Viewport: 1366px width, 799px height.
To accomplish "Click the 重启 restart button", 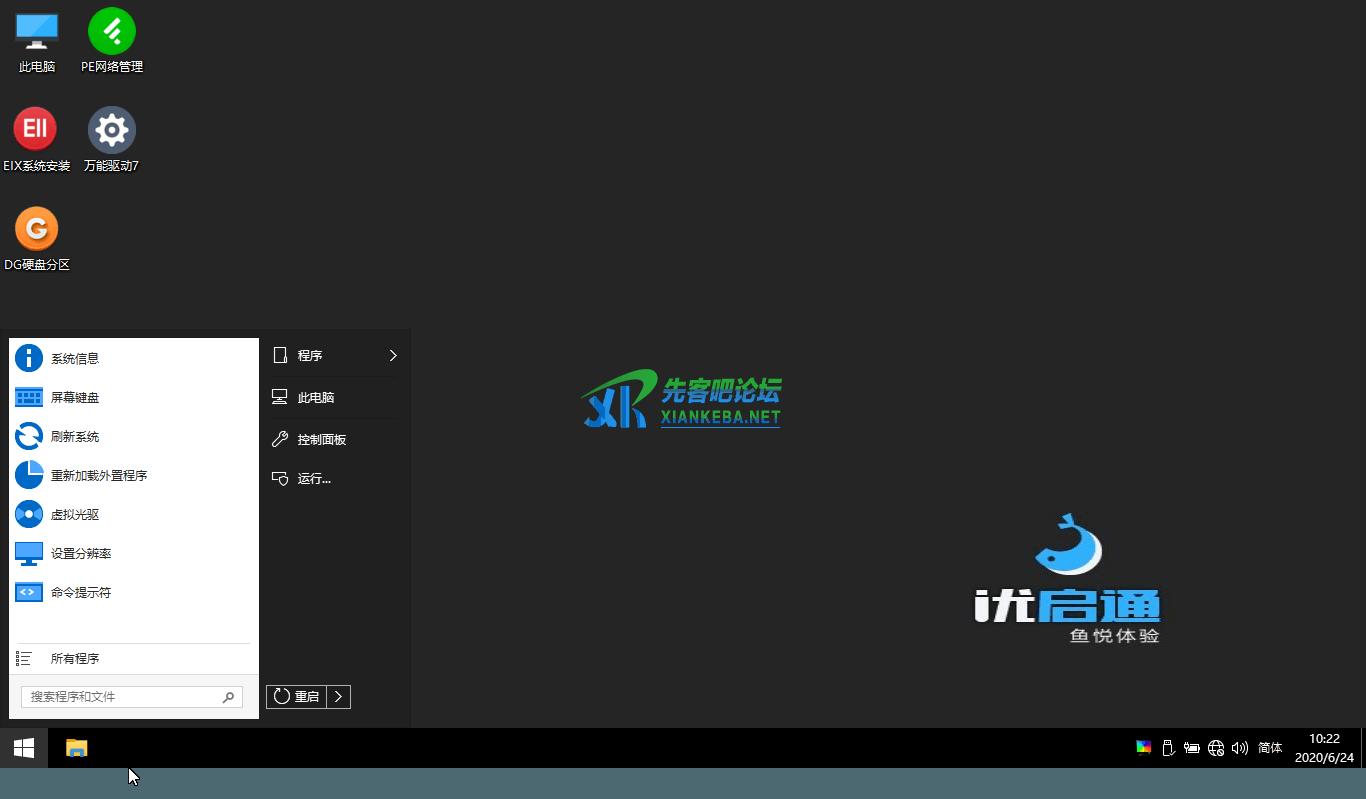I will (x=298, y=696).
